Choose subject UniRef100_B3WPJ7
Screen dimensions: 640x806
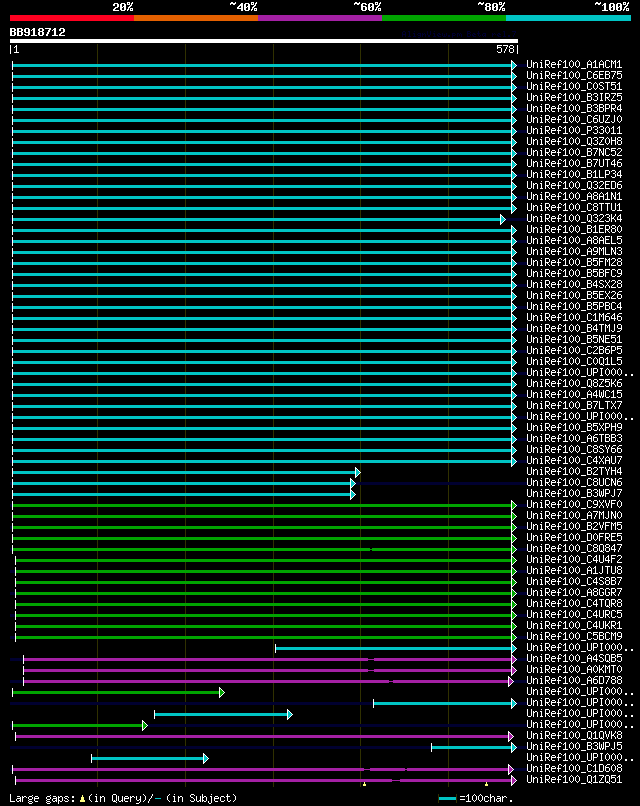coord(574,493)
